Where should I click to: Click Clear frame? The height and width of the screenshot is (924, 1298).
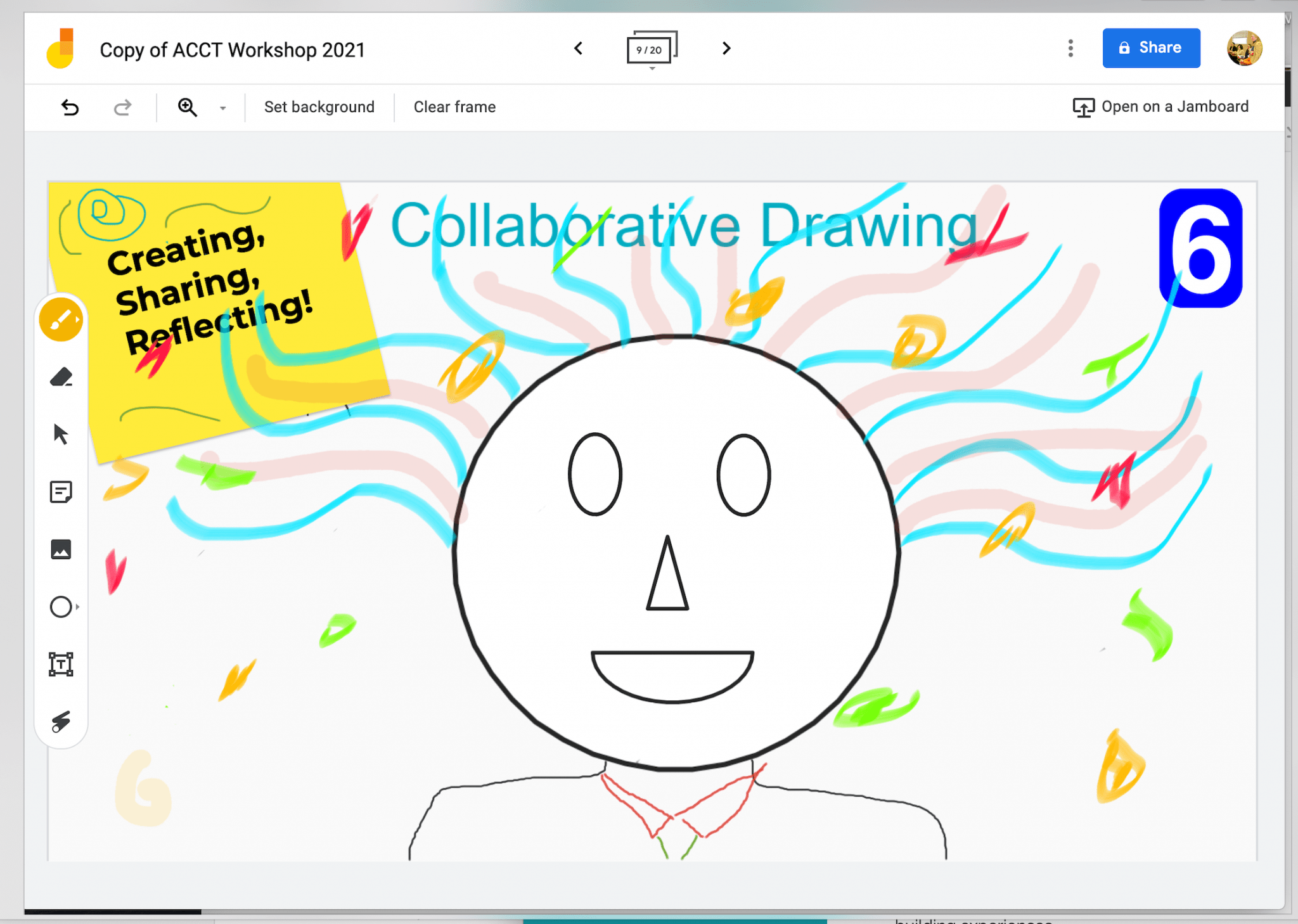tap(454, 107)
